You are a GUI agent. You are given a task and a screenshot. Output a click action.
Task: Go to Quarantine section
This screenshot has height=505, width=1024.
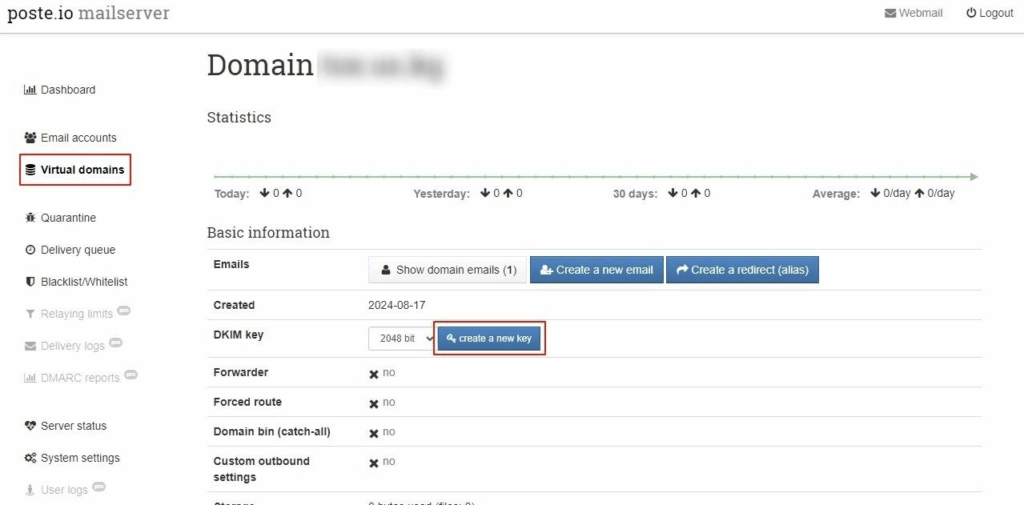tap(60, 218)
